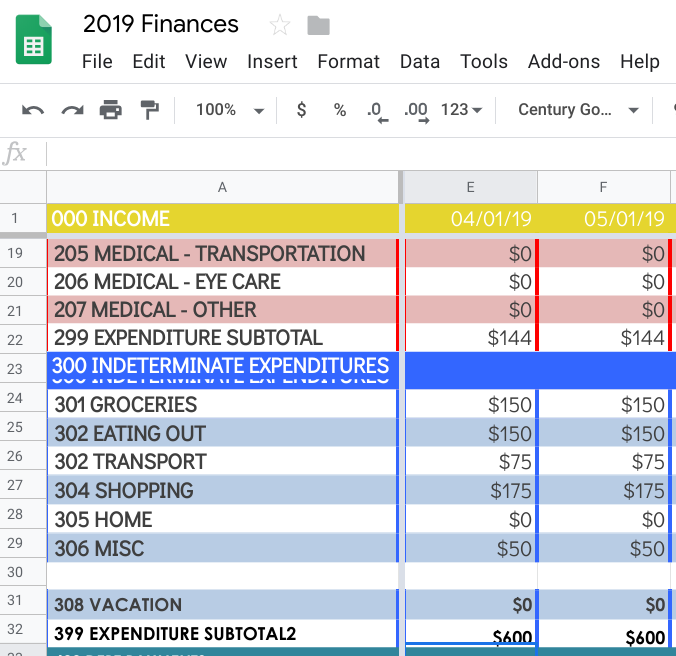The image size is (676, 656).
Task: Increase decimal places
Action: [415, 111]
